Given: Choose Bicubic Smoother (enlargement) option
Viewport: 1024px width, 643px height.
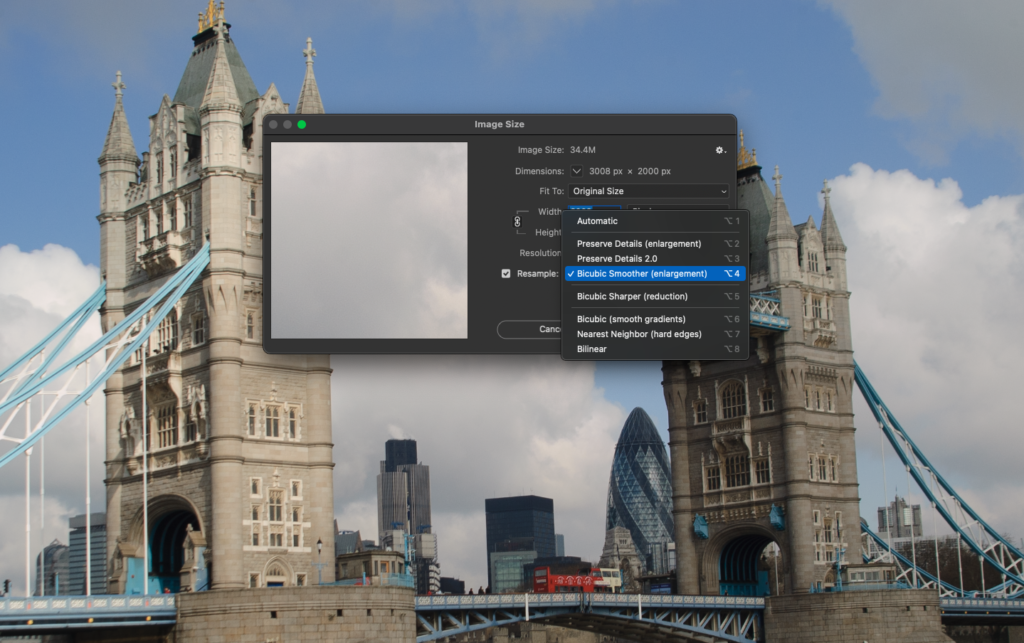Looking at the screenshot, I should tap(654, 274).
